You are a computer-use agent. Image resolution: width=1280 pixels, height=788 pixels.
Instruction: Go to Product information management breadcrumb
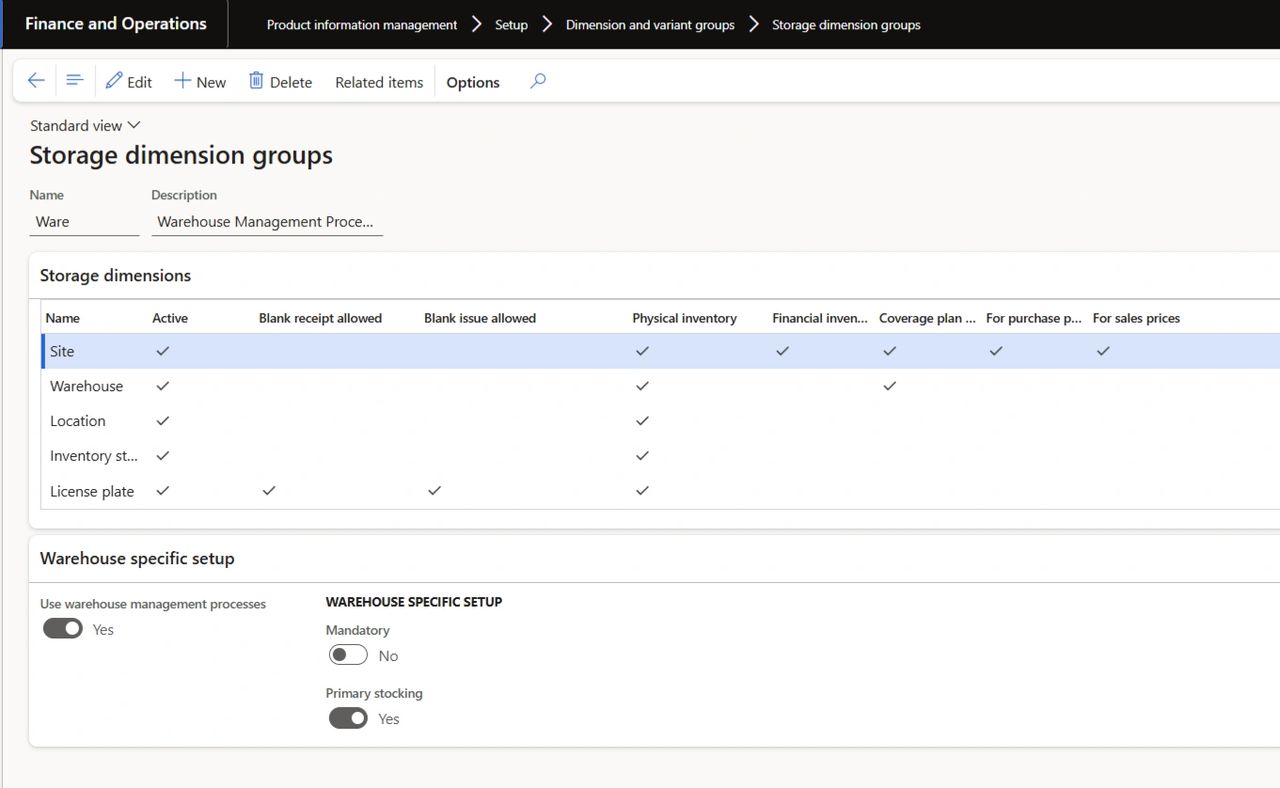(x=362, y=24)
